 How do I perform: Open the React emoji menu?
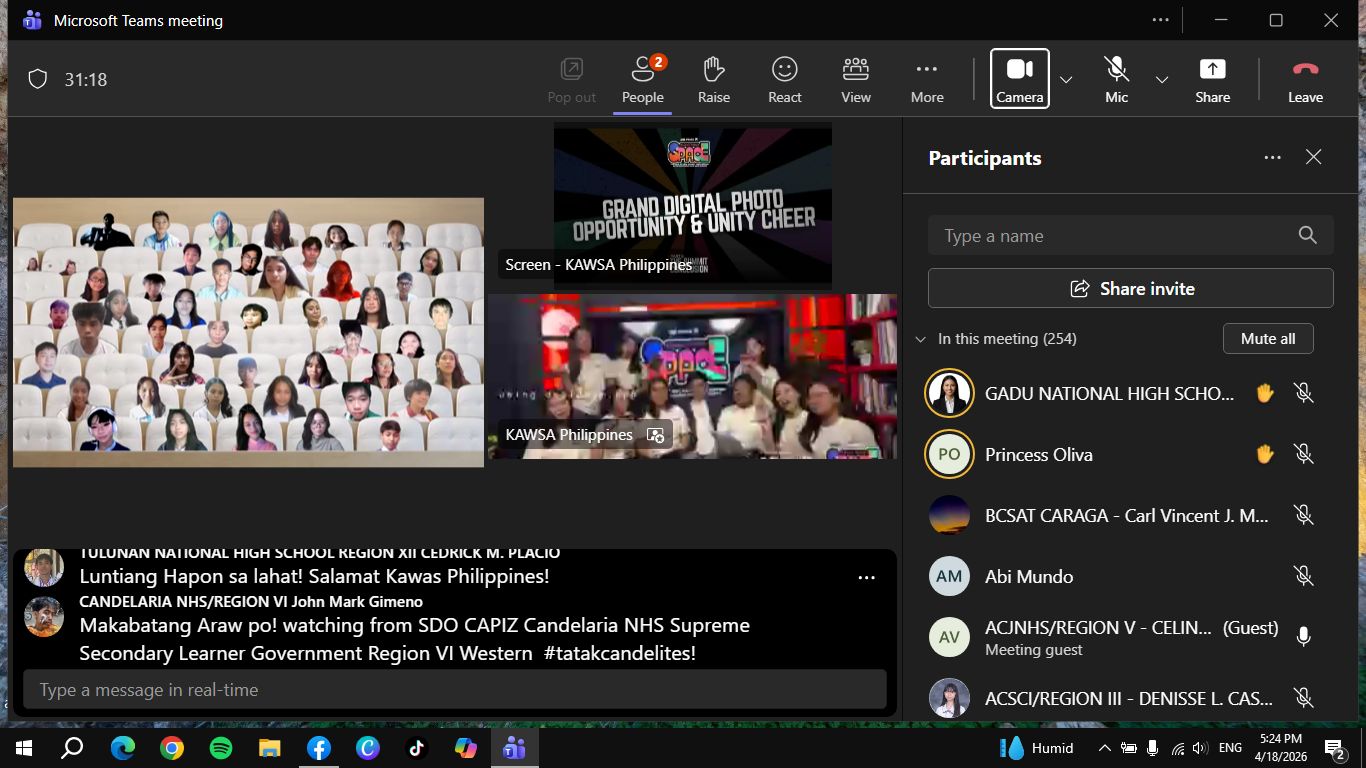point(784,79)
